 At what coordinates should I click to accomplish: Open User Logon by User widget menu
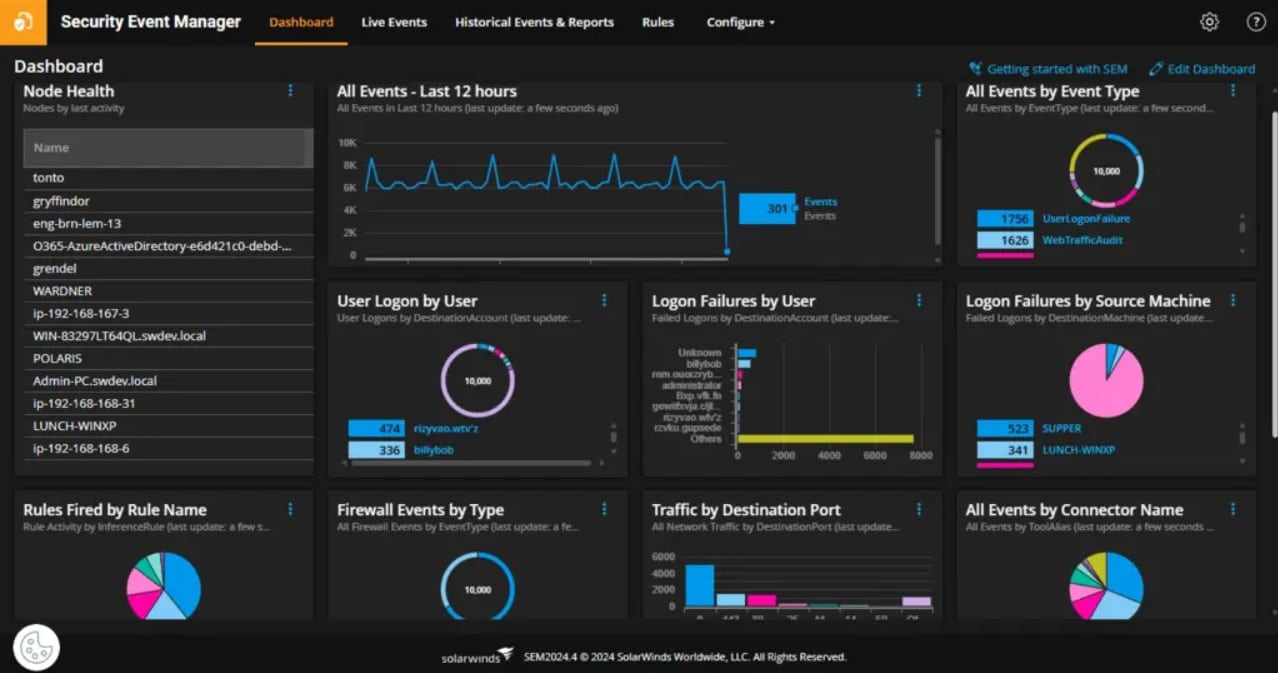pyautogui.click(x=604, y=300)
